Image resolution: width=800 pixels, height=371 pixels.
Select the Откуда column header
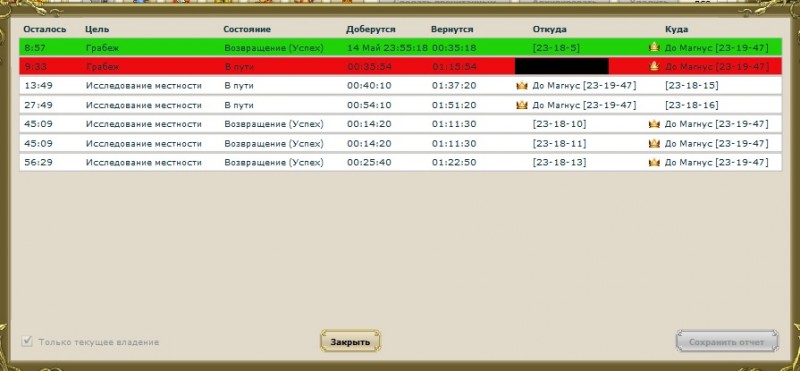pyautogui.click(x=549, y=29)
